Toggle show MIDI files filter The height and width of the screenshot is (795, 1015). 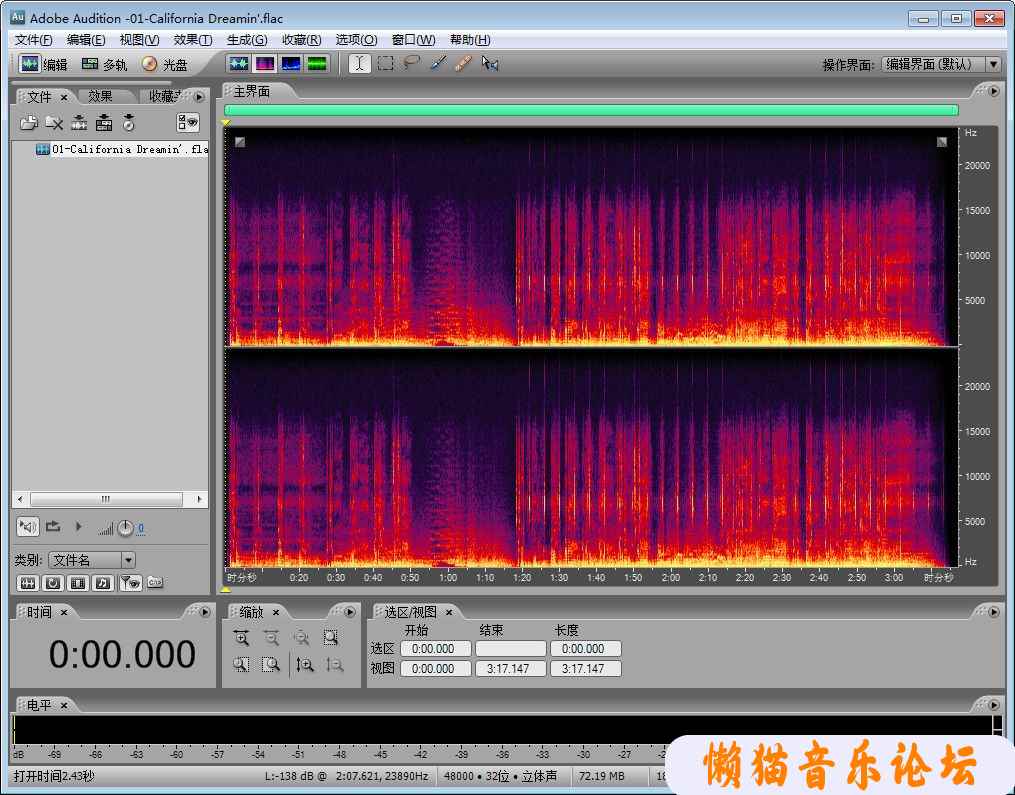point(104,583)
